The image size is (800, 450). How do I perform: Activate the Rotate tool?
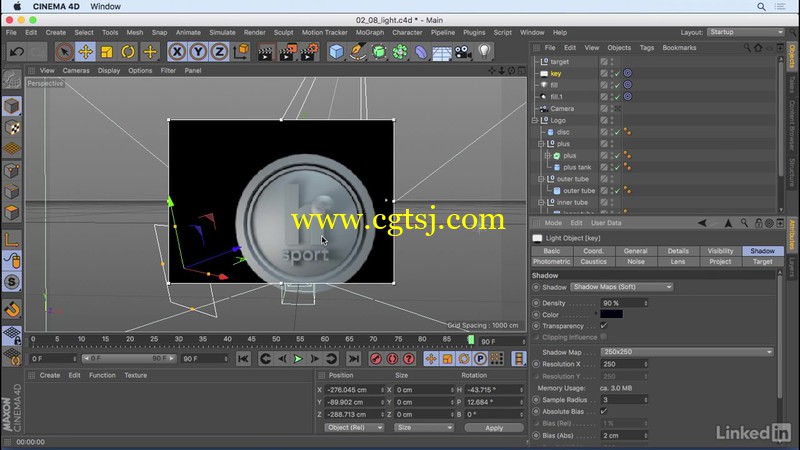[x=128, y=52]
